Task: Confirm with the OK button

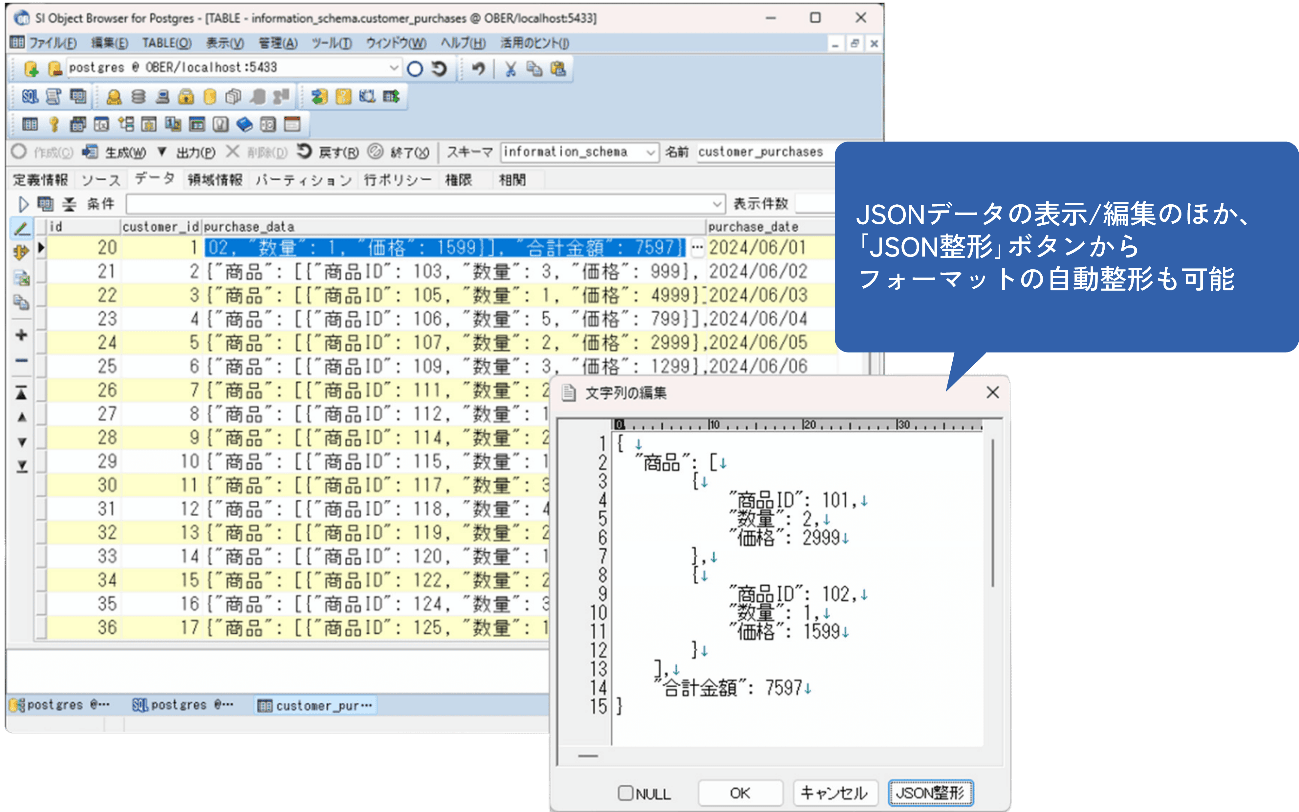Action: pyautogui.click(x=740, y=793)
